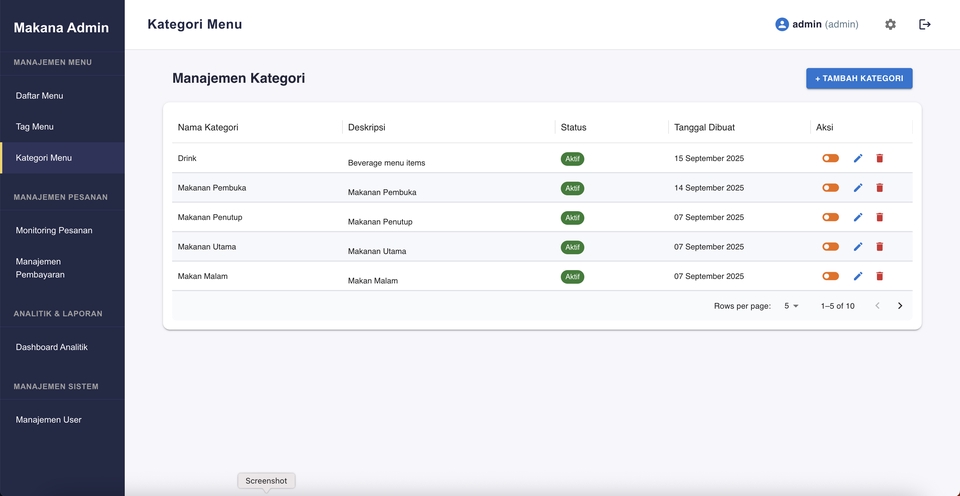The width and height of the screenshot is (960, 496).
Task: Go to Monitoring Pesanan page
Action: tap(54, 230)
